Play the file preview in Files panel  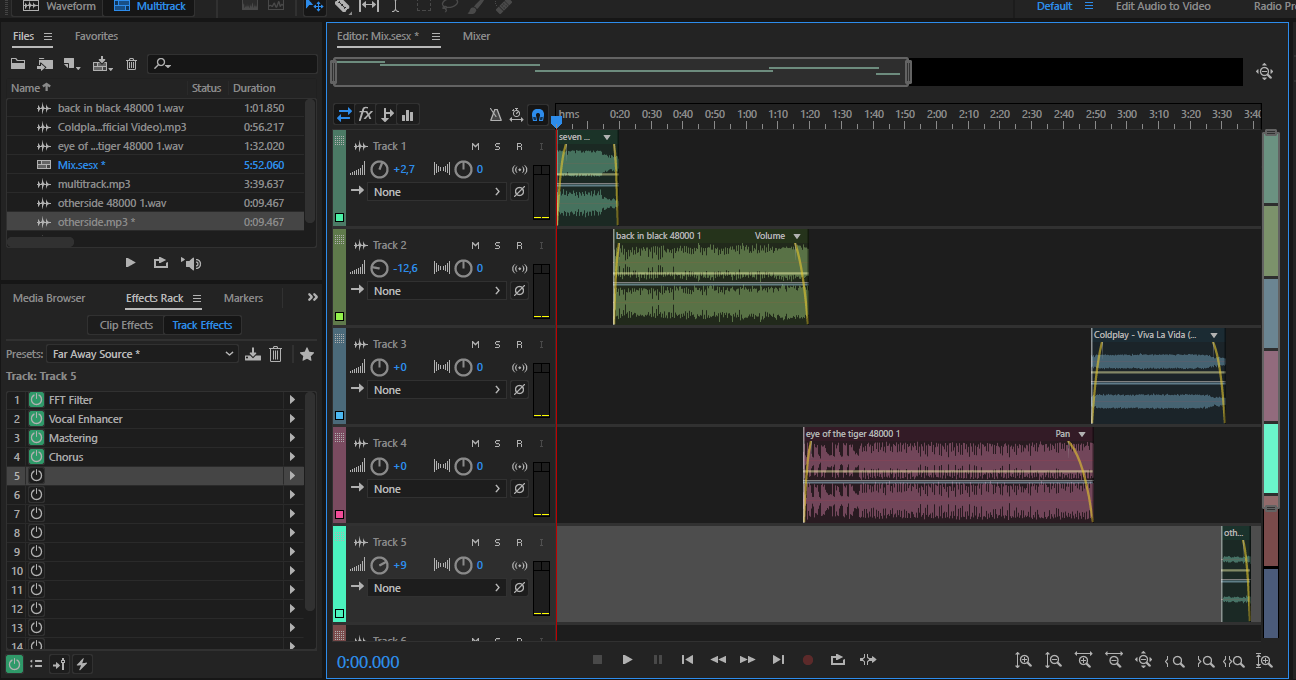click(130, 263)
